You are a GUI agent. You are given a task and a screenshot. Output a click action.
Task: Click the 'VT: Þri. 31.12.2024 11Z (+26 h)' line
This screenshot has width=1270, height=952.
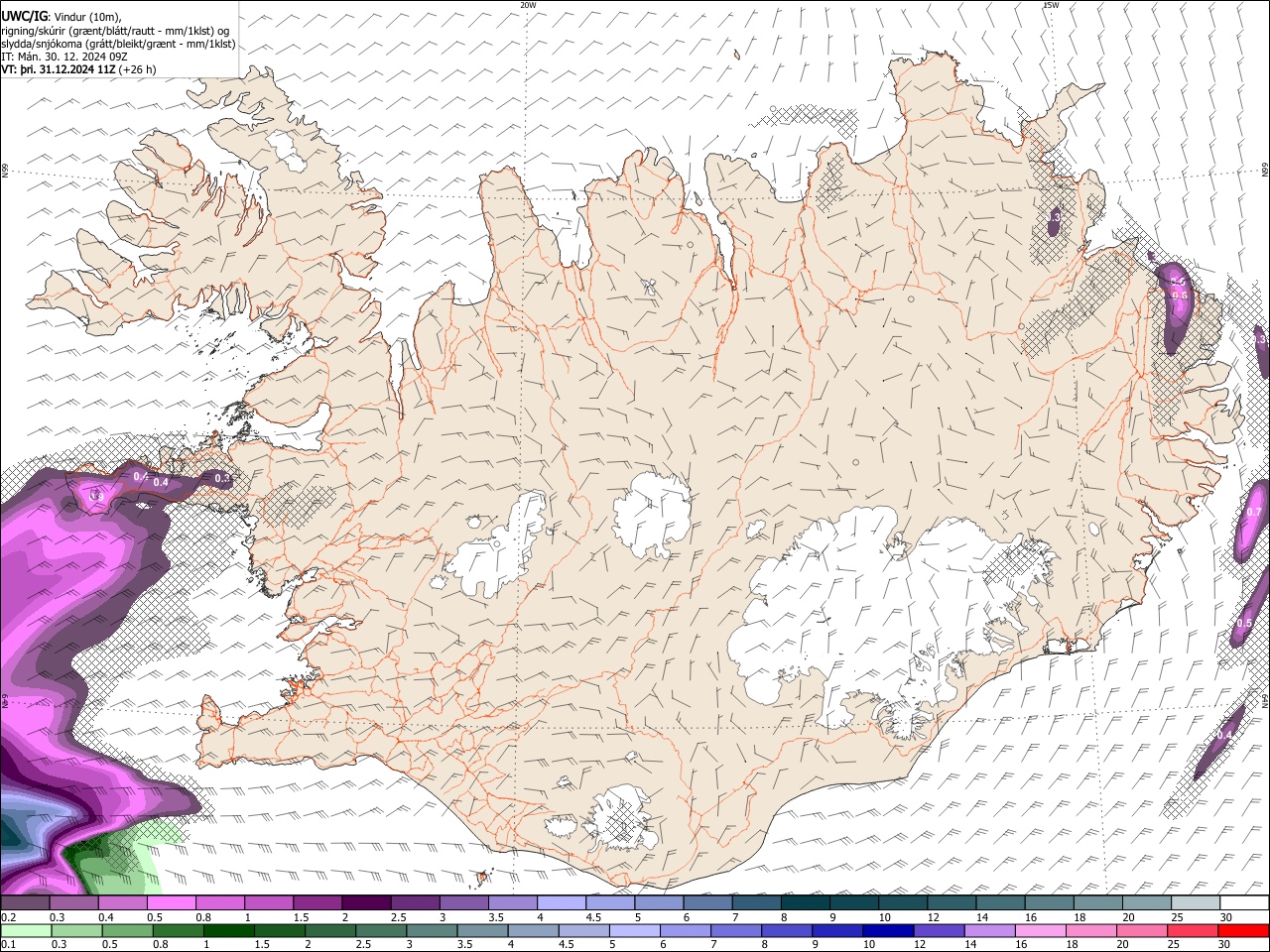point(78,69)
